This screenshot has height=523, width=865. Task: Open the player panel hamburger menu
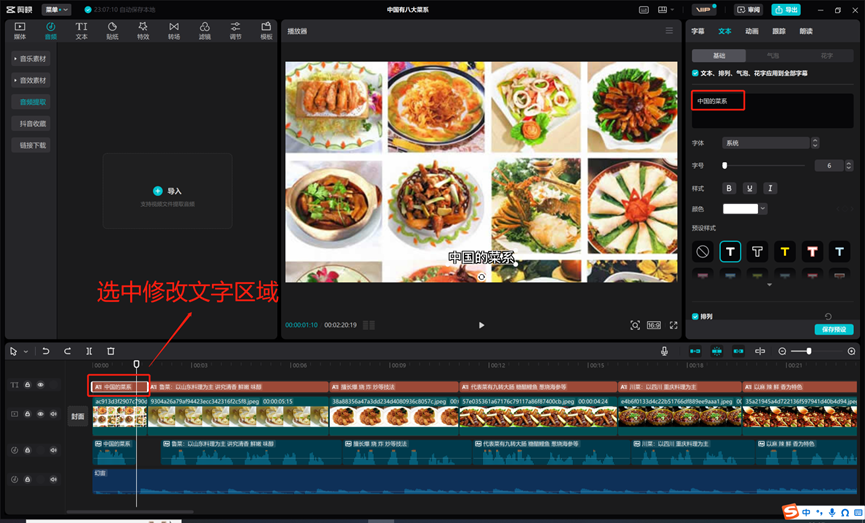669,31
